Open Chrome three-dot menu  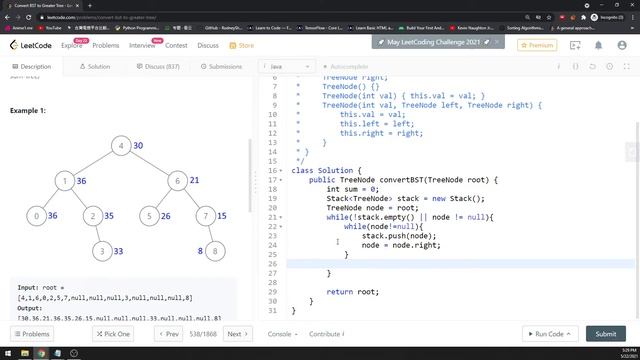pos(633,17)
